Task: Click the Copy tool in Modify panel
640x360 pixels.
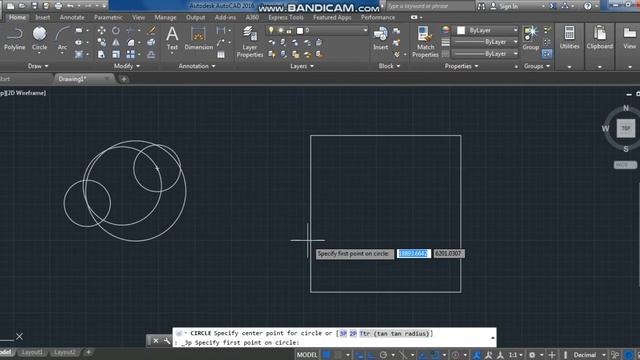Action: pos(101,42)
